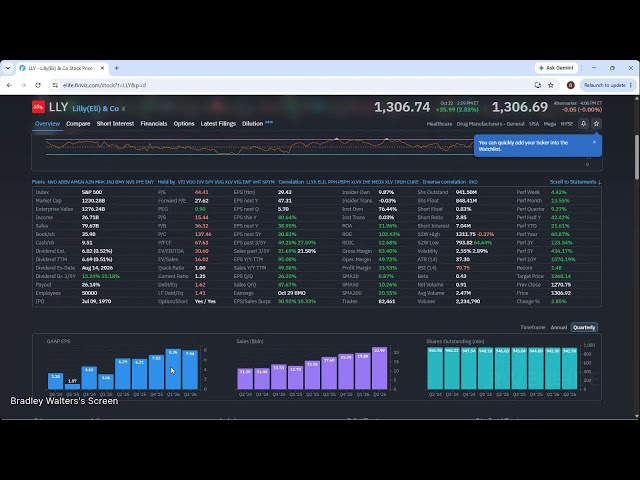Click the S&P 500 index value

coord(92,192)
